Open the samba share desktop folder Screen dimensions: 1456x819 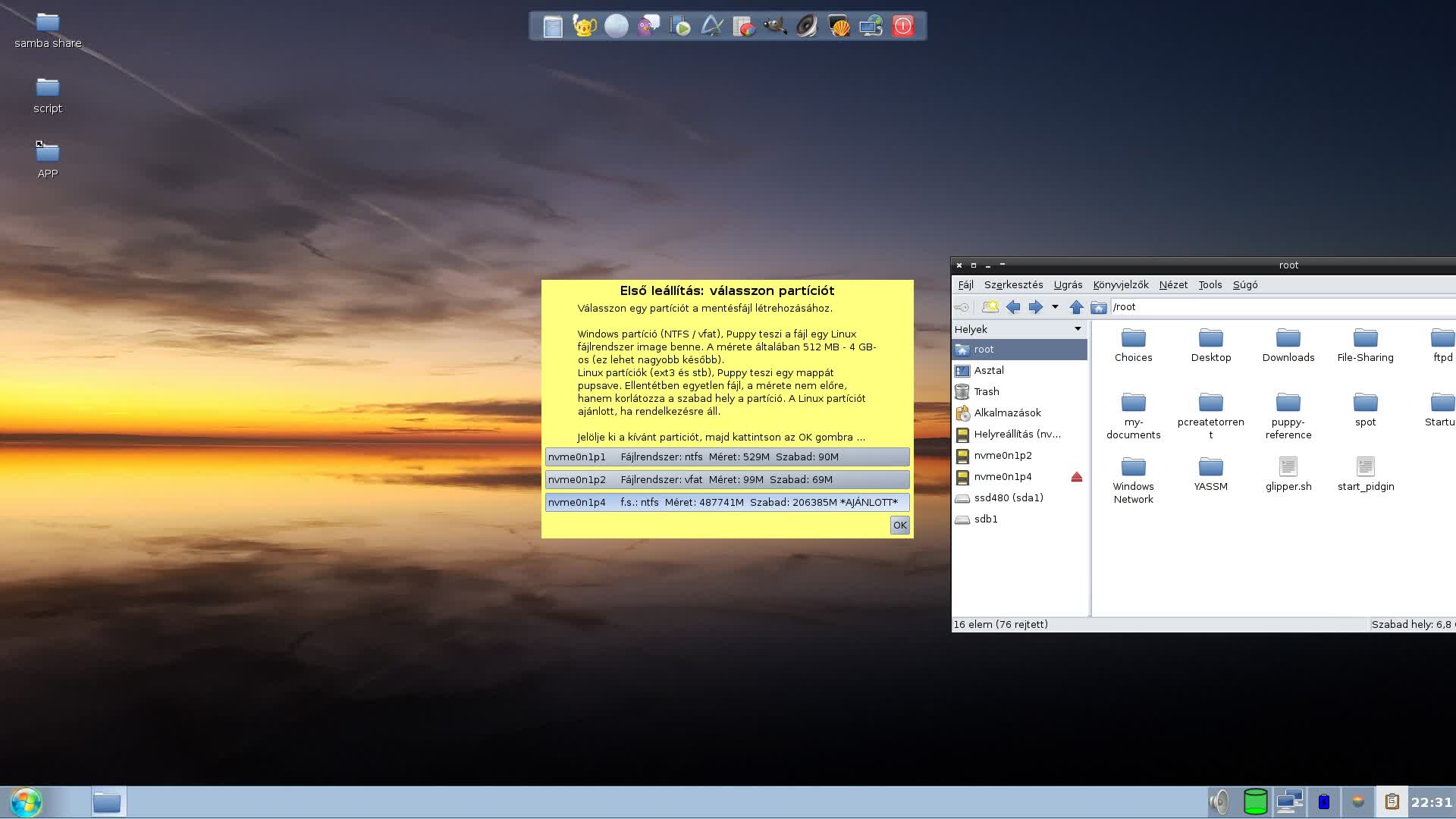(48, 31)
